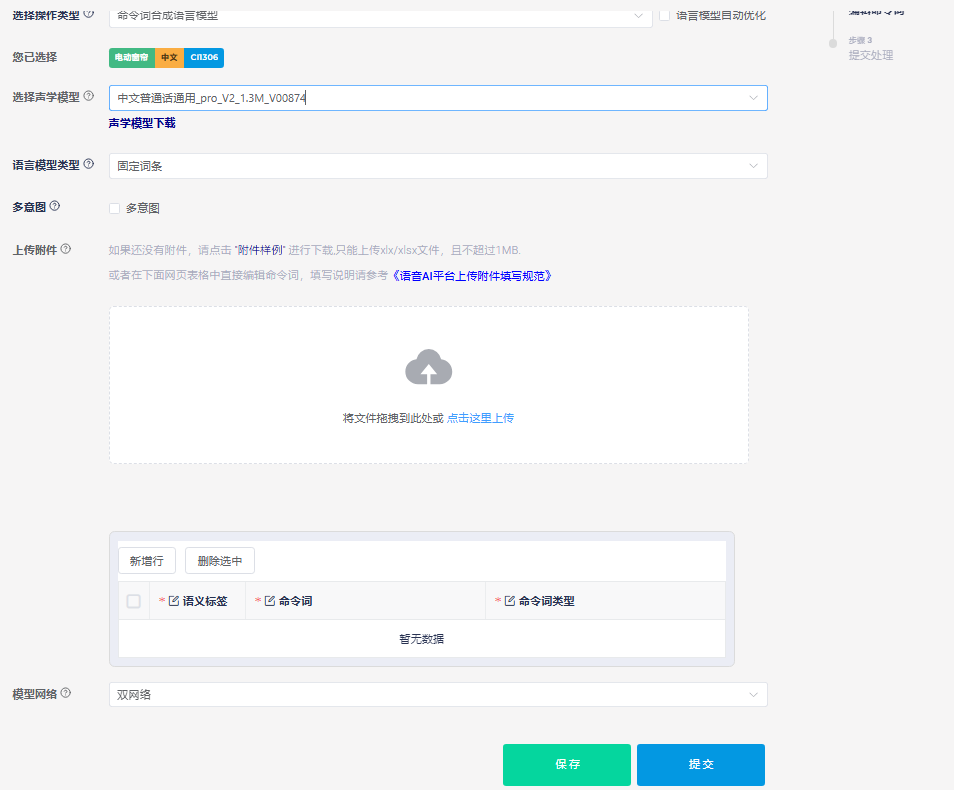The width and height of the screenshot is (954, 790).
Task: Click the edit icon on the 命令词类型 column
Action: [509, 600]
